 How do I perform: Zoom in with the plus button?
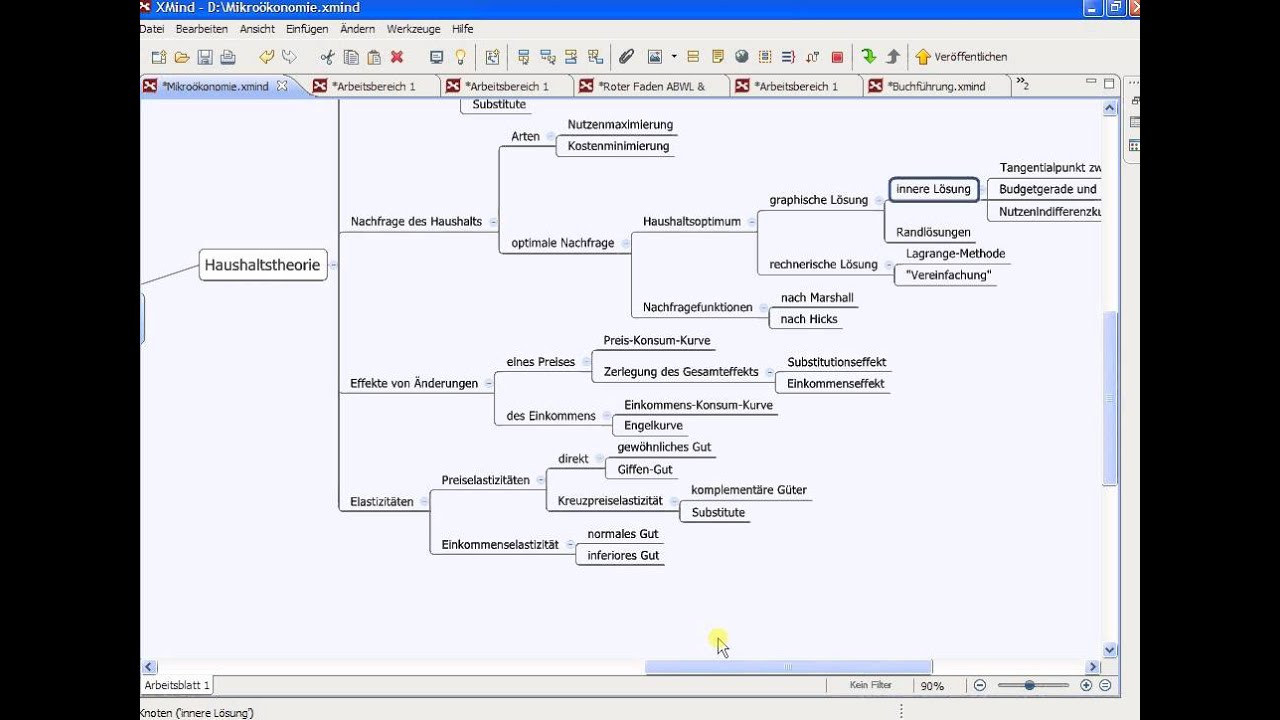point(1086,685)
